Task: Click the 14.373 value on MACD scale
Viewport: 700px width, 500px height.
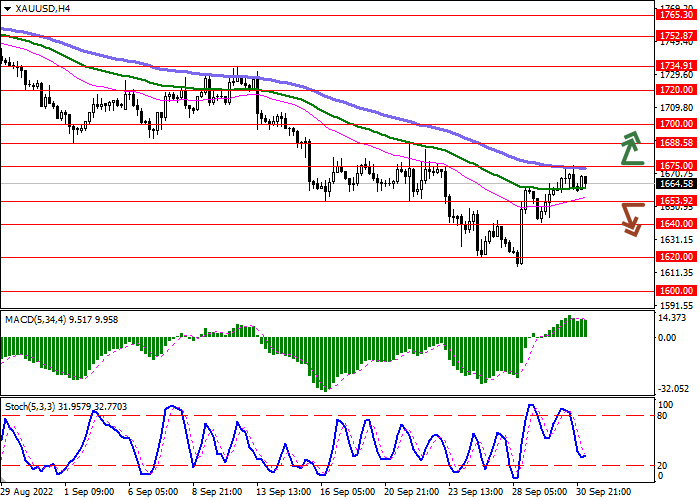Action: coord(672,318)
